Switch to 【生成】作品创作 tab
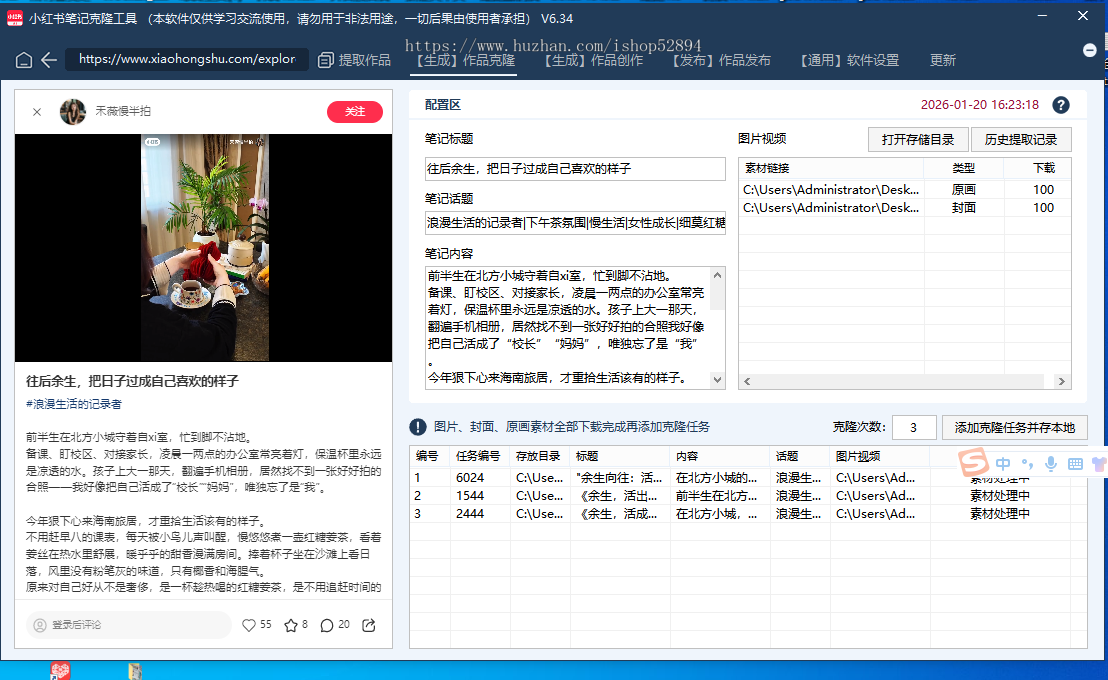 click(593, 61)
